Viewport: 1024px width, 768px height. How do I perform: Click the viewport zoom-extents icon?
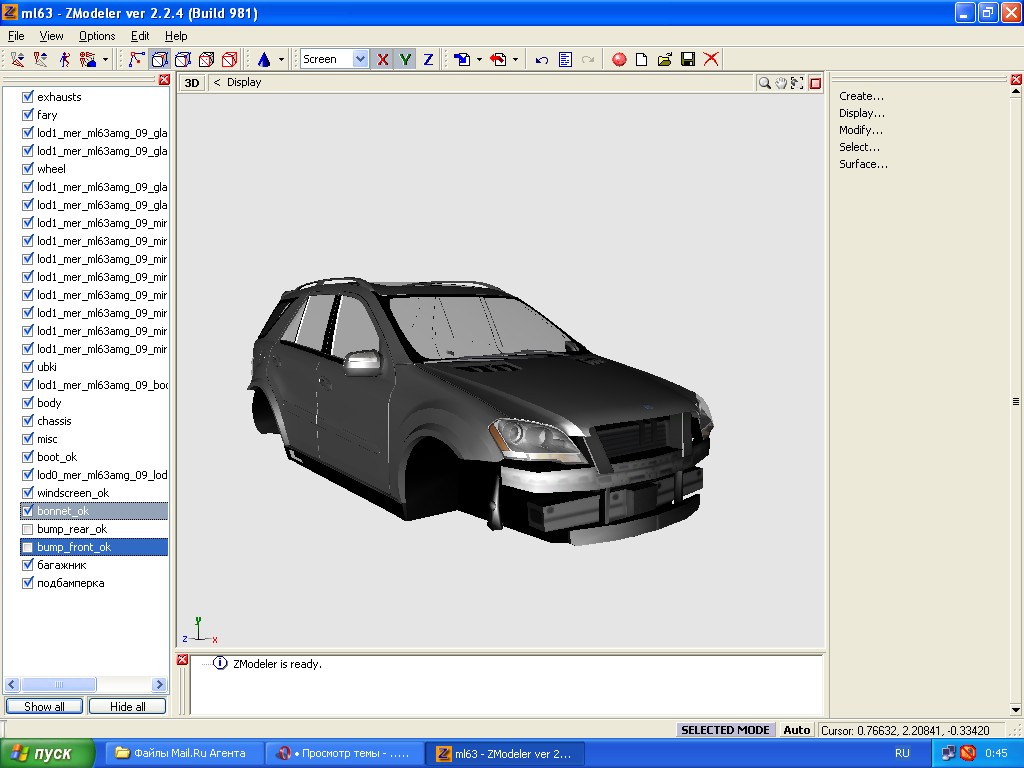(797, 83)
